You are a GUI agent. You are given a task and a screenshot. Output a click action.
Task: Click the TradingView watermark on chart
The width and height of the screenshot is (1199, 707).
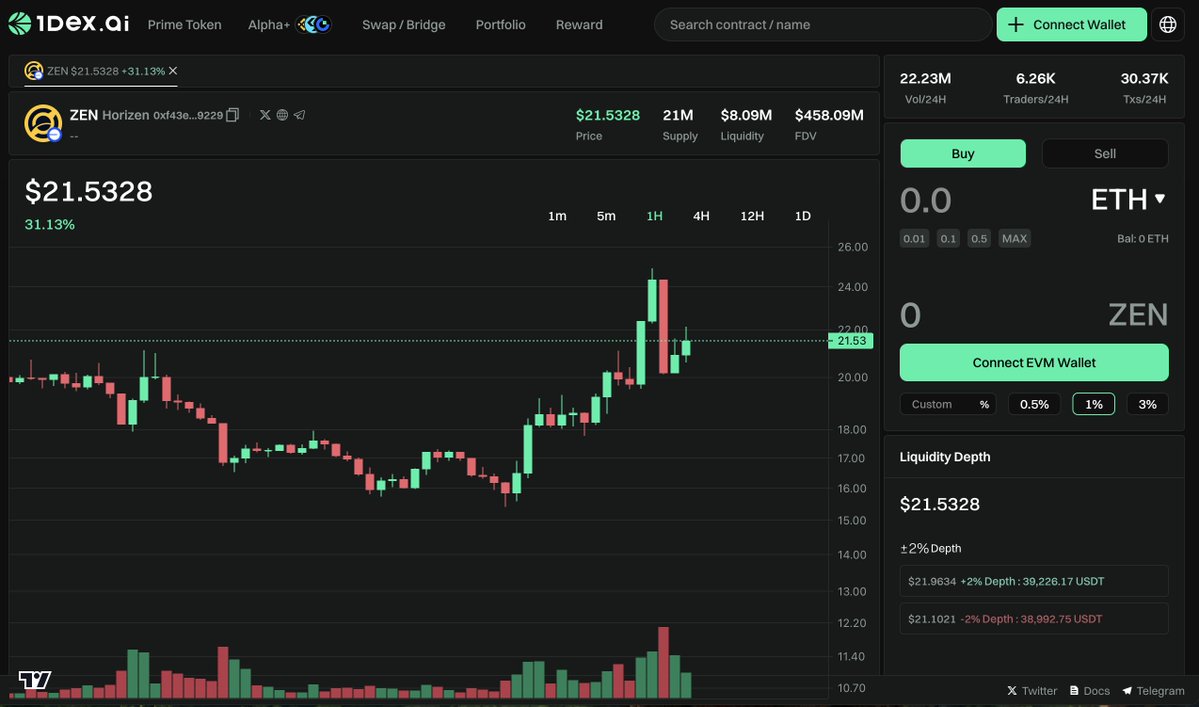point(33,680)
